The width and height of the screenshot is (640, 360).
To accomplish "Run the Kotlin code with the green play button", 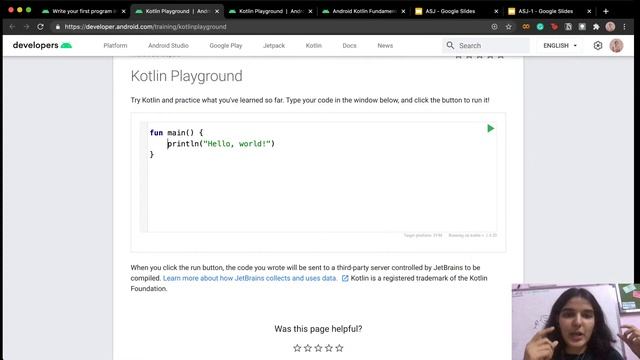I will tap(491, 129).
